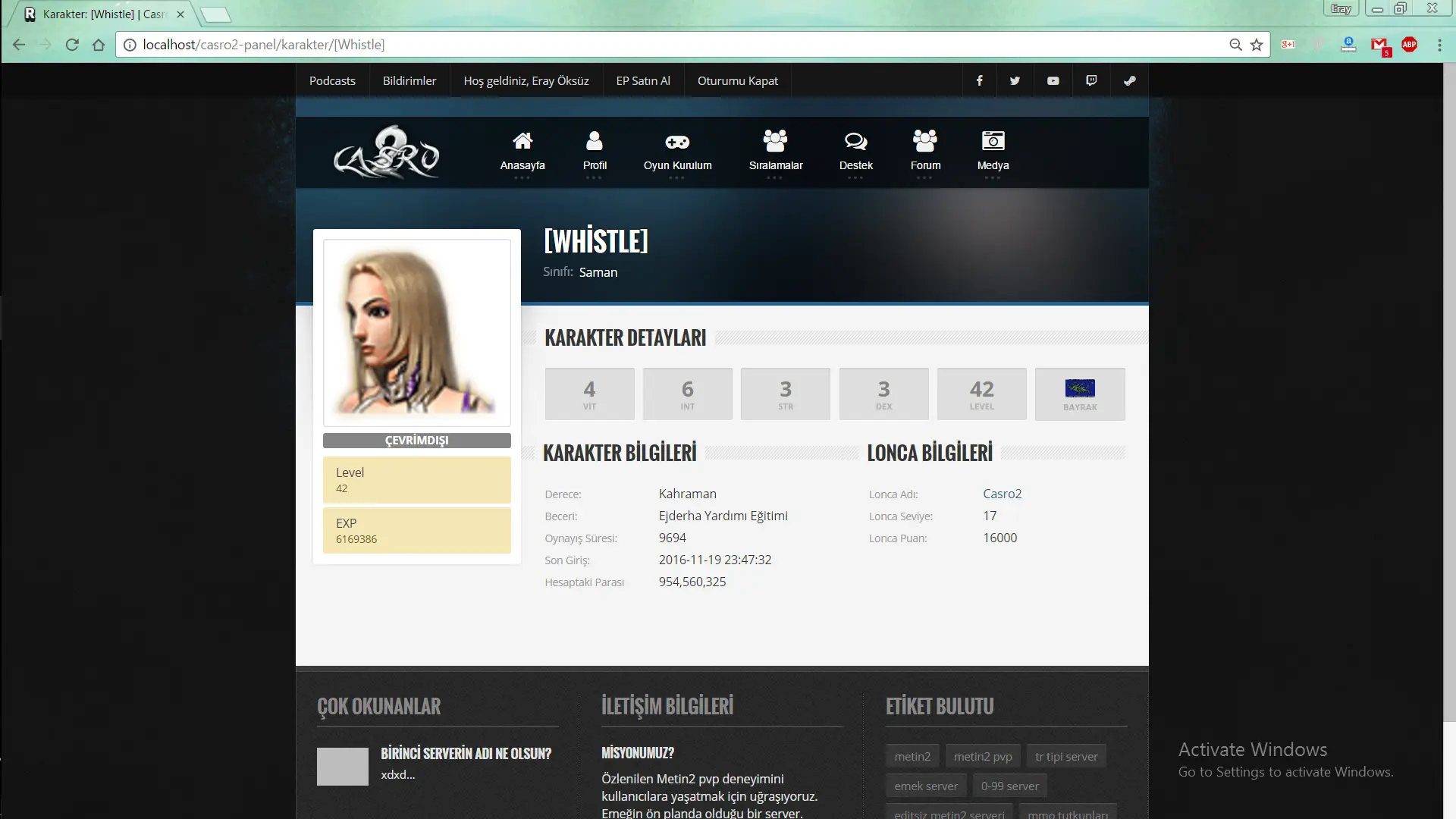The width and height of the screenshot is (1456, 819).
Task: Open EP Satın Al menu item
Action: pyautogui.click(x=643, y=80)
